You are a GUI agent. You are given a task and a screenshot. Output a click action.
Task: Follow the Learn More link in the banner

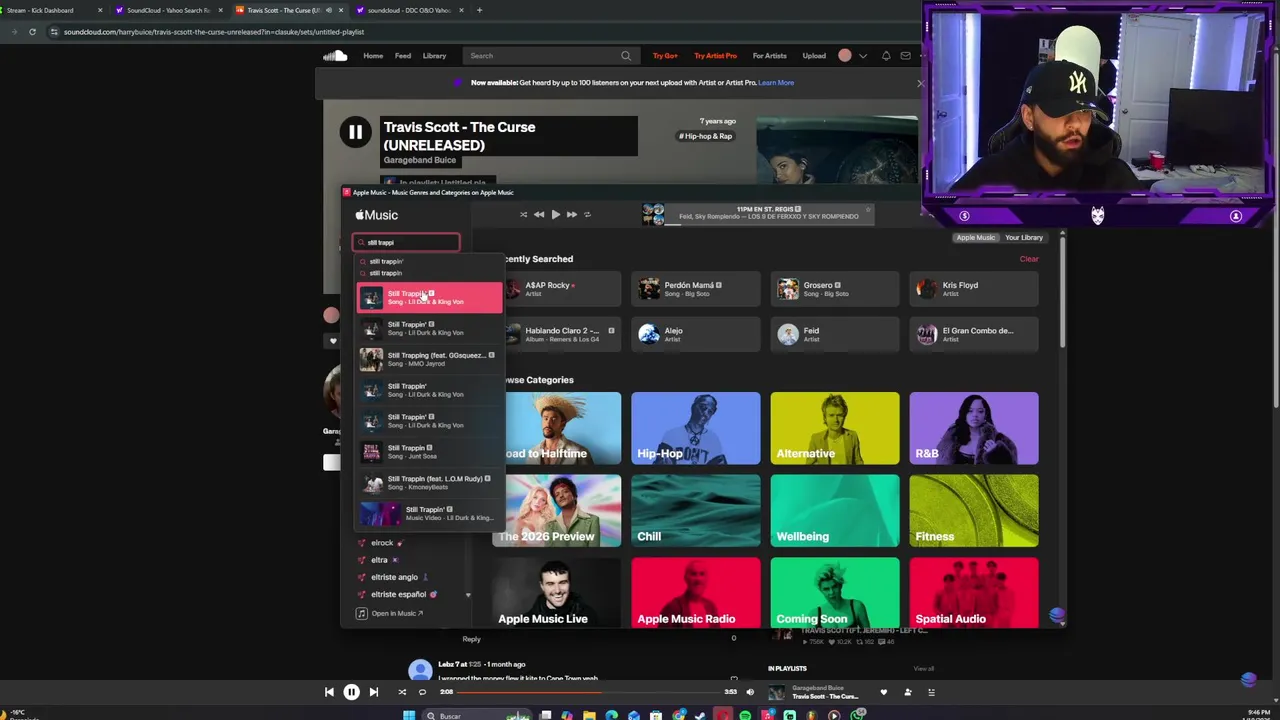776,83
